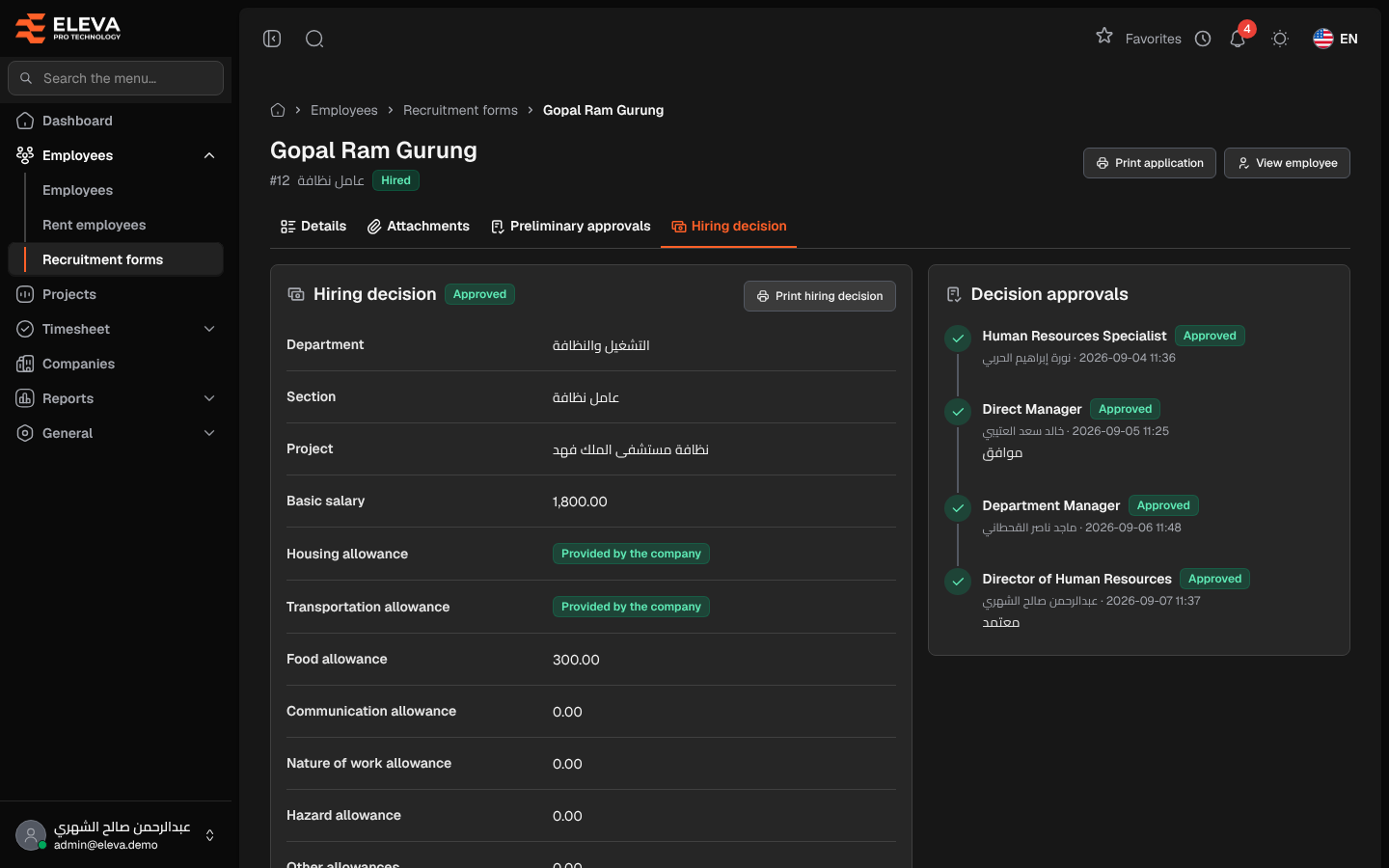Open Employees submenu item
Image resolution: width=1389 pixels, height=868 pixels.
click(77, 190)
